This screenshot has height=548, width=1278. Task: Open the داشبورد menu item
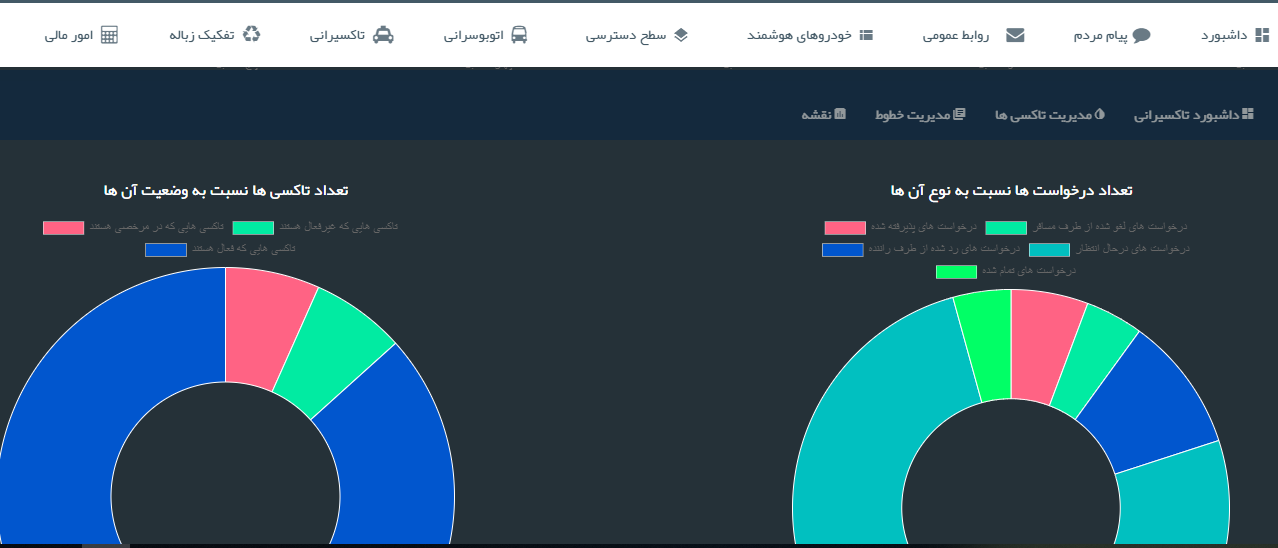point(1225,35)
